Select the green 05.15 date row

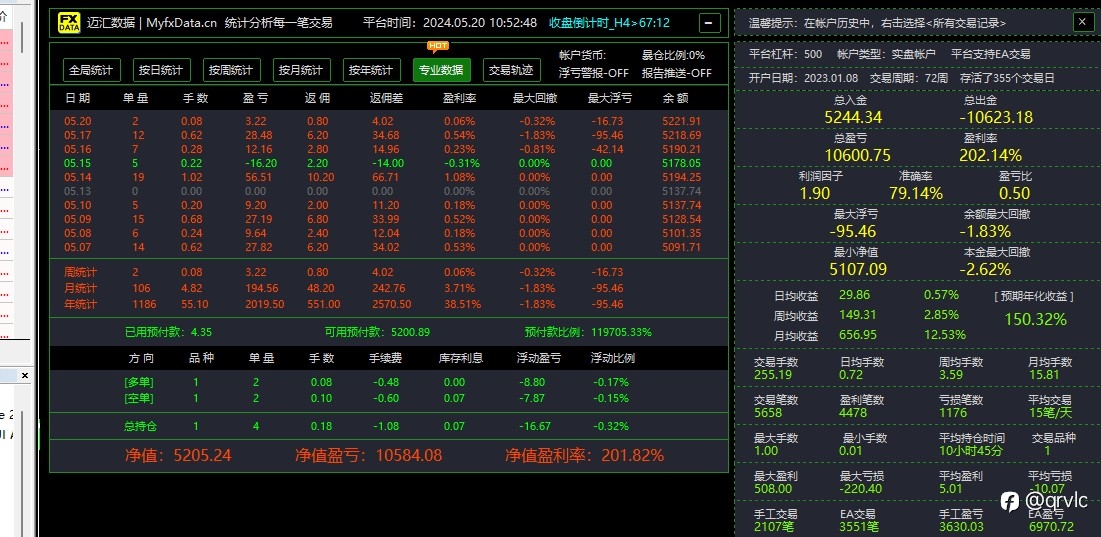(388, 163)
